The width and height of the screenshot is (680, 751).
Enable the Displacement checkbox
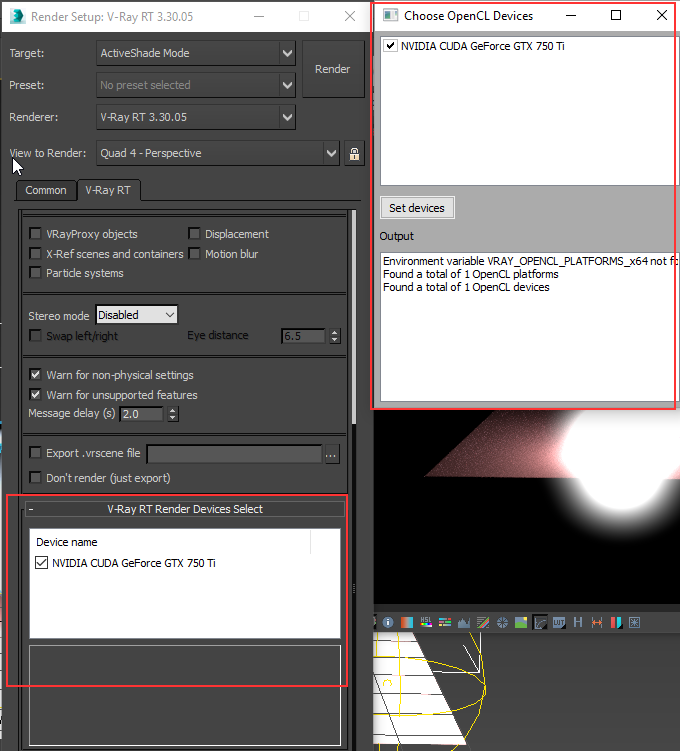tap(194, 234)
